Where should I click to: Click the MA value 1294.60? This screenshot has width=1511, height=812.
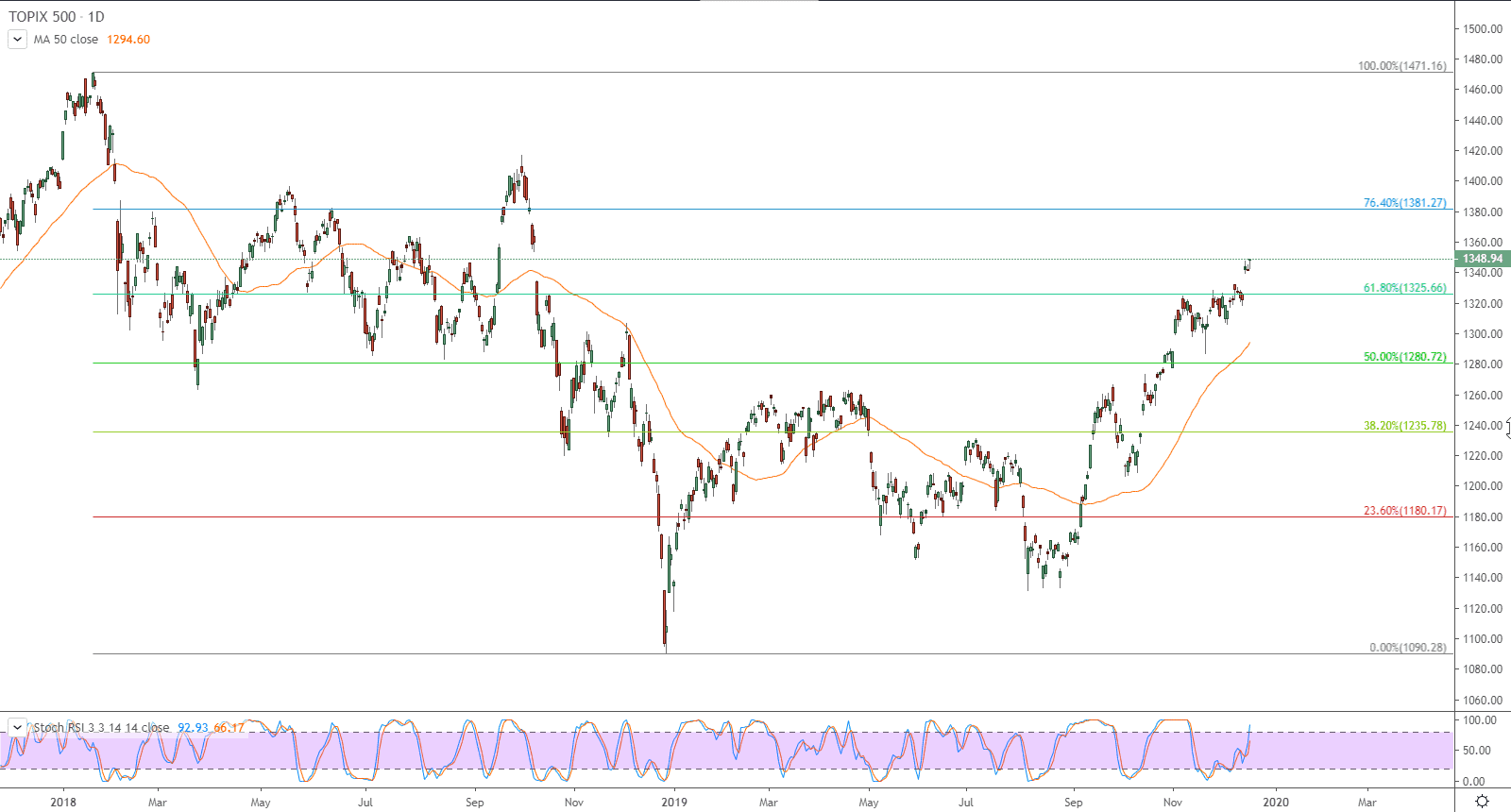[128, 40]
